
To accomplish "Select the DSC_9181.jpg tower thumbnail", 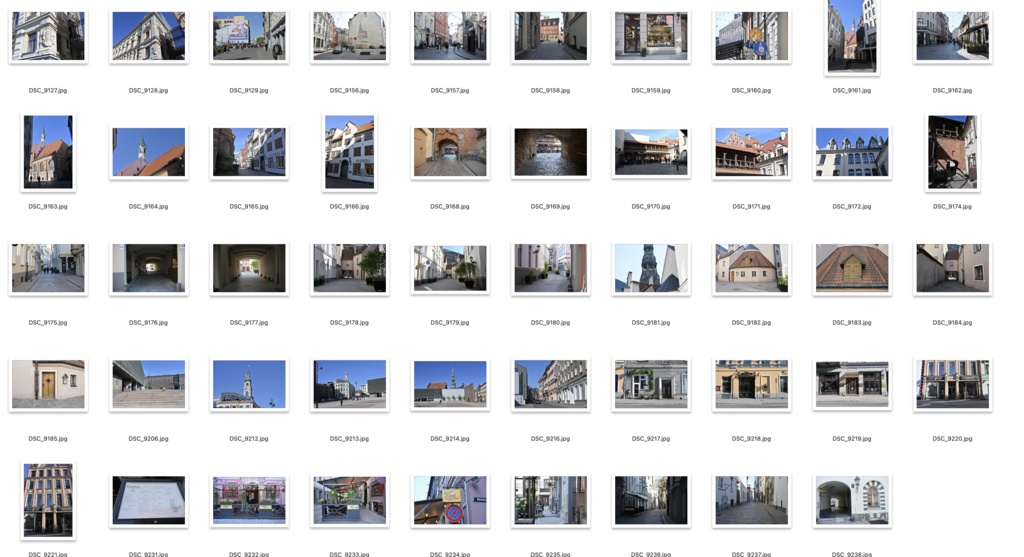I will tap(651, 268).
